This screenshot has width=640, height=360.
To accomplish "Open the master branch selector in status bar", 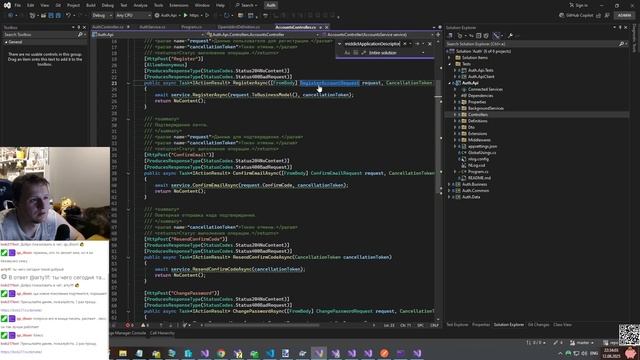I will point(582,342).
